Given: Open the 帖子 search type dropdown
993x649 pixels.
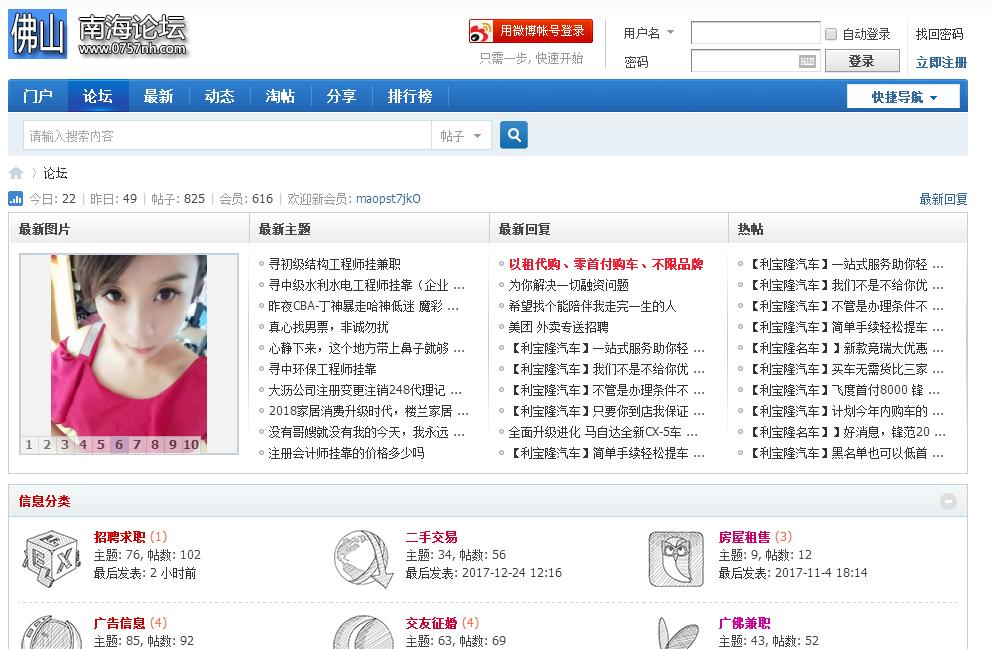Looking at the screenshot, I should tap(461, 135).
